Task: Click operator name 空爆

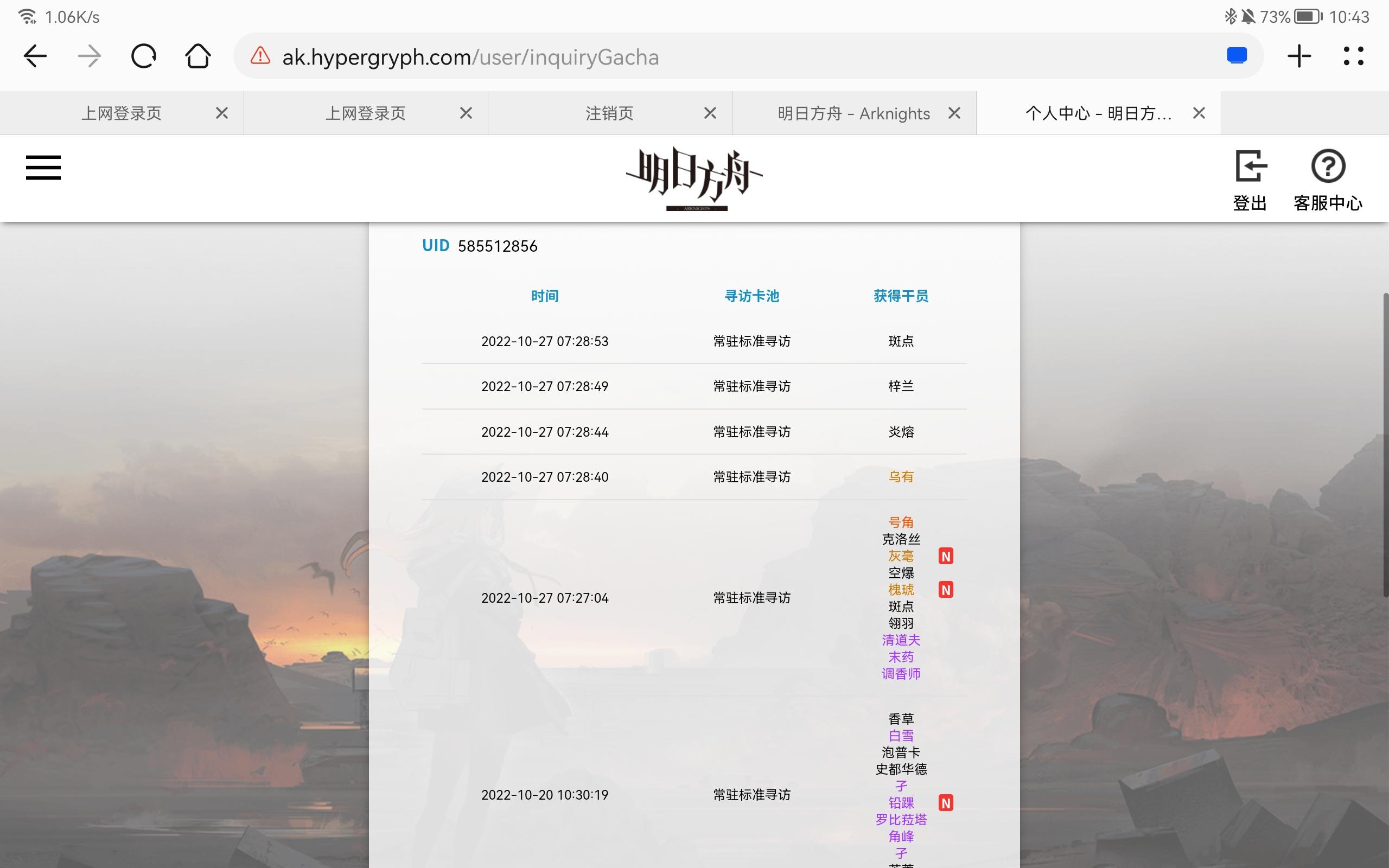Action: tap(901, 573)
